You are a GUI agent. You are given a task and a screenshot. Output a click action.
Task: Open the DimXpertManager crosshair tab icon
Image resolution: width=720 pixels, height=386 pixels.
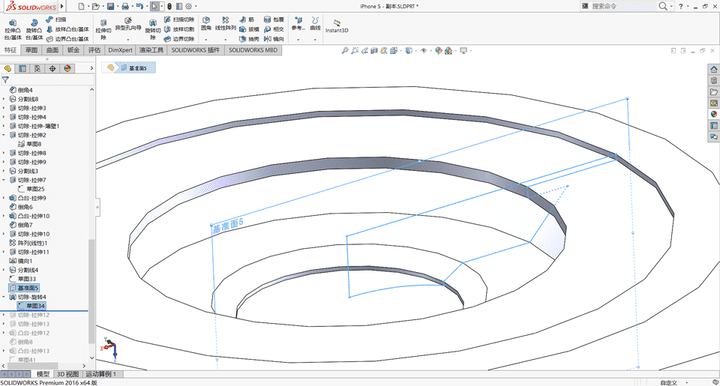click(52, 68)
